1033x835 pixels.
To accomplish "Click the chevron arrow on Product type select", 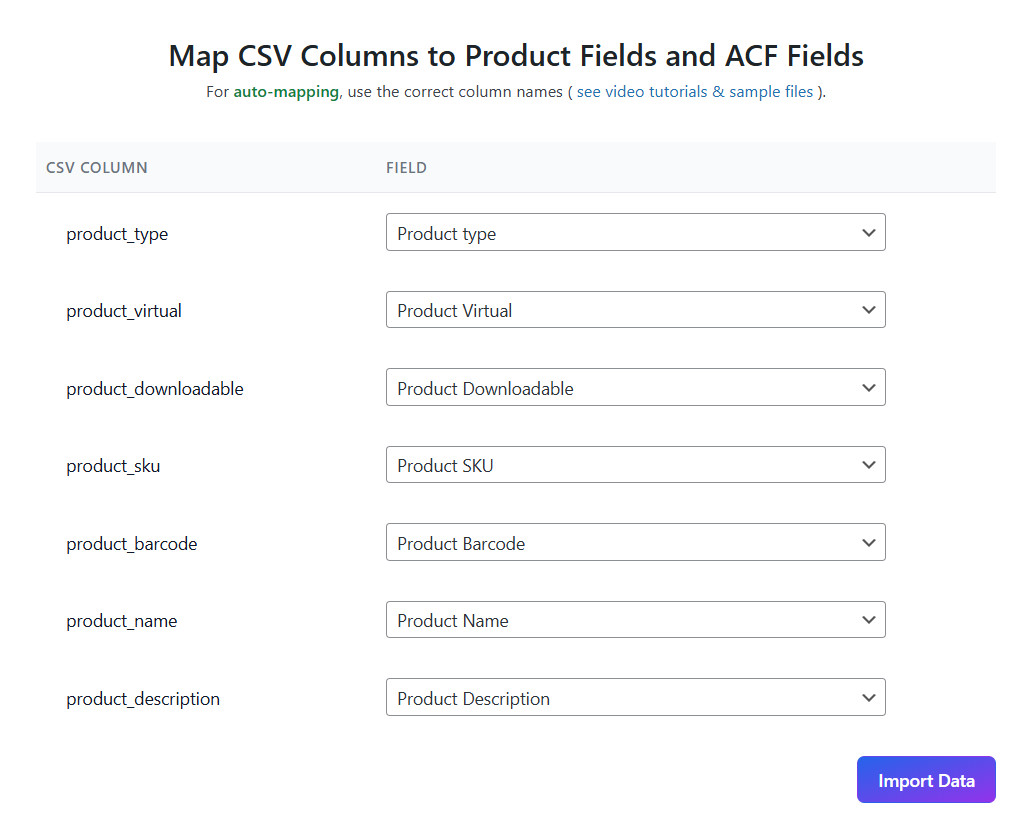I will (868, 233).
